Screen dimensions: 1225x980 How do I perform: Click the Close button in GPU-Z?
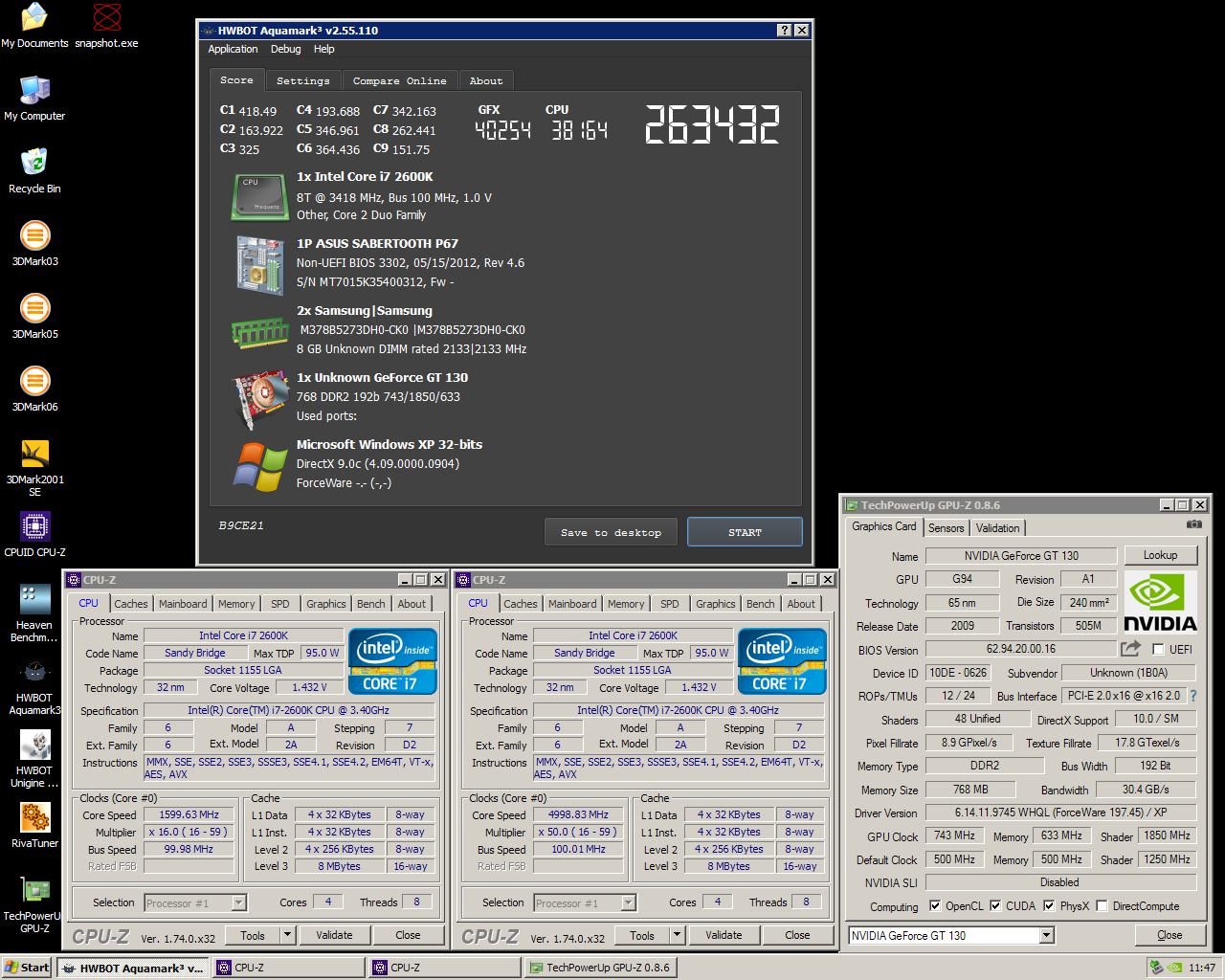[x=1169, y=935]
